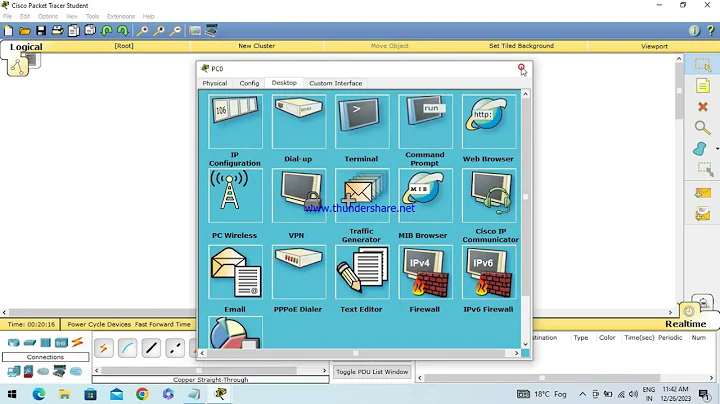
Task: Select the Inspect magnifier tool
Action: pyautogui.click(x=702, y=128)
